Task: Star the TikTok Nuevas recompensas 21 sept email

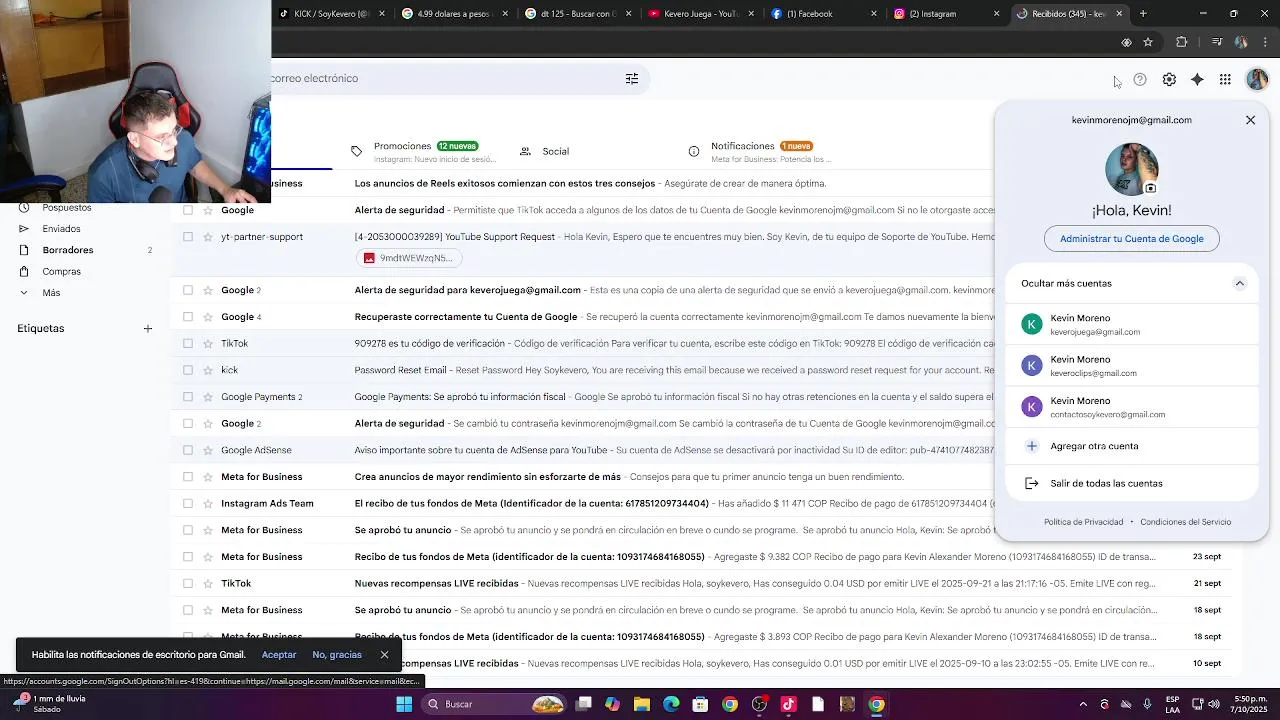Action: [x=208, y=583]
